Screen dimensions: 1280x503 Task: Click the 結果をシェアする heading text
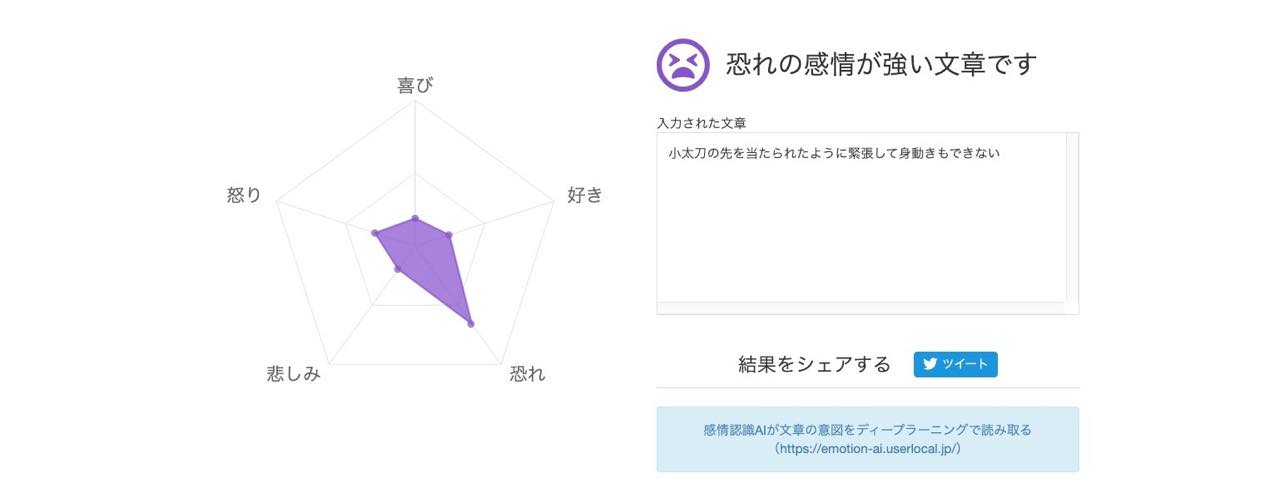(814, 365)
